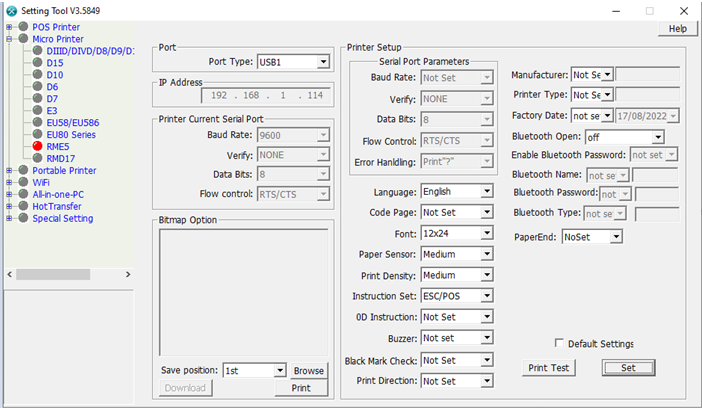Screen dimensions: 702x408
Task: Click the D15 printer node icon
Action: [x=37, y=63]
